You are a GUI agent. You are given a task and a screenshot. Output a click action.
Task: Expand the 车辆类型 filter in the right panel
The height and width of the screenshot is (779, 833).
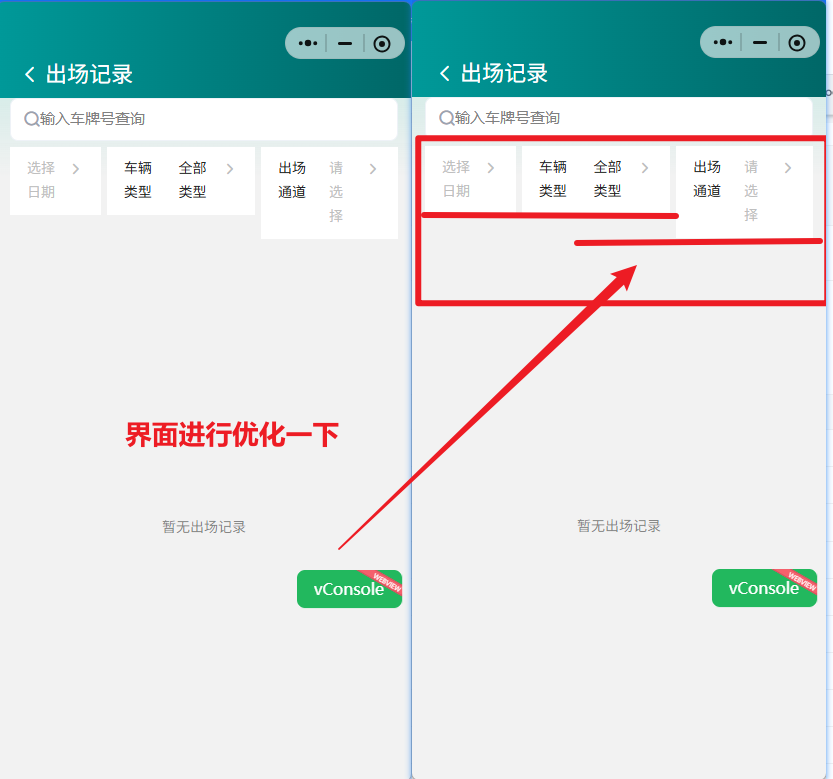tap(595, 179)
